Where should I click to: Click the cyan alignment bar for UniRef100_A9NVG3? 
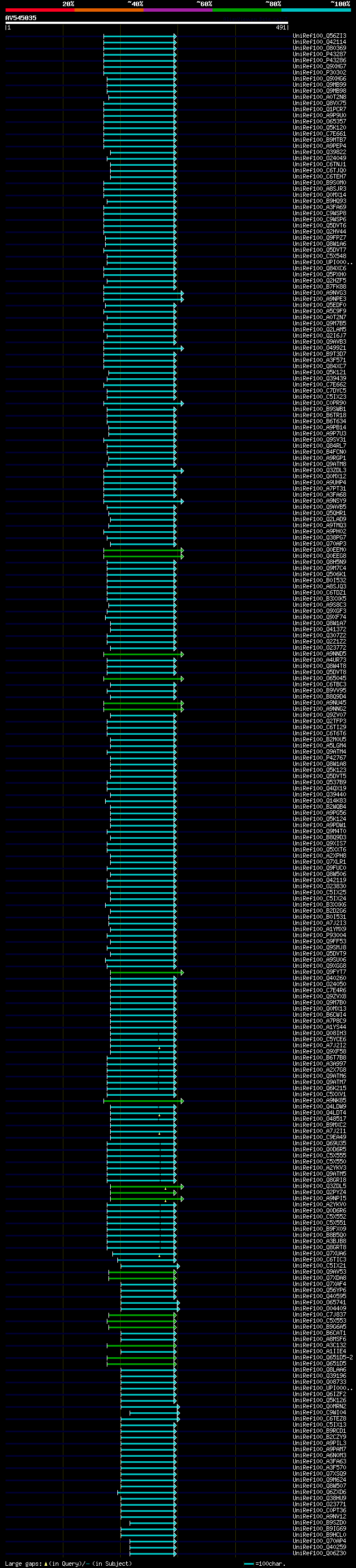tap(144, 293)
